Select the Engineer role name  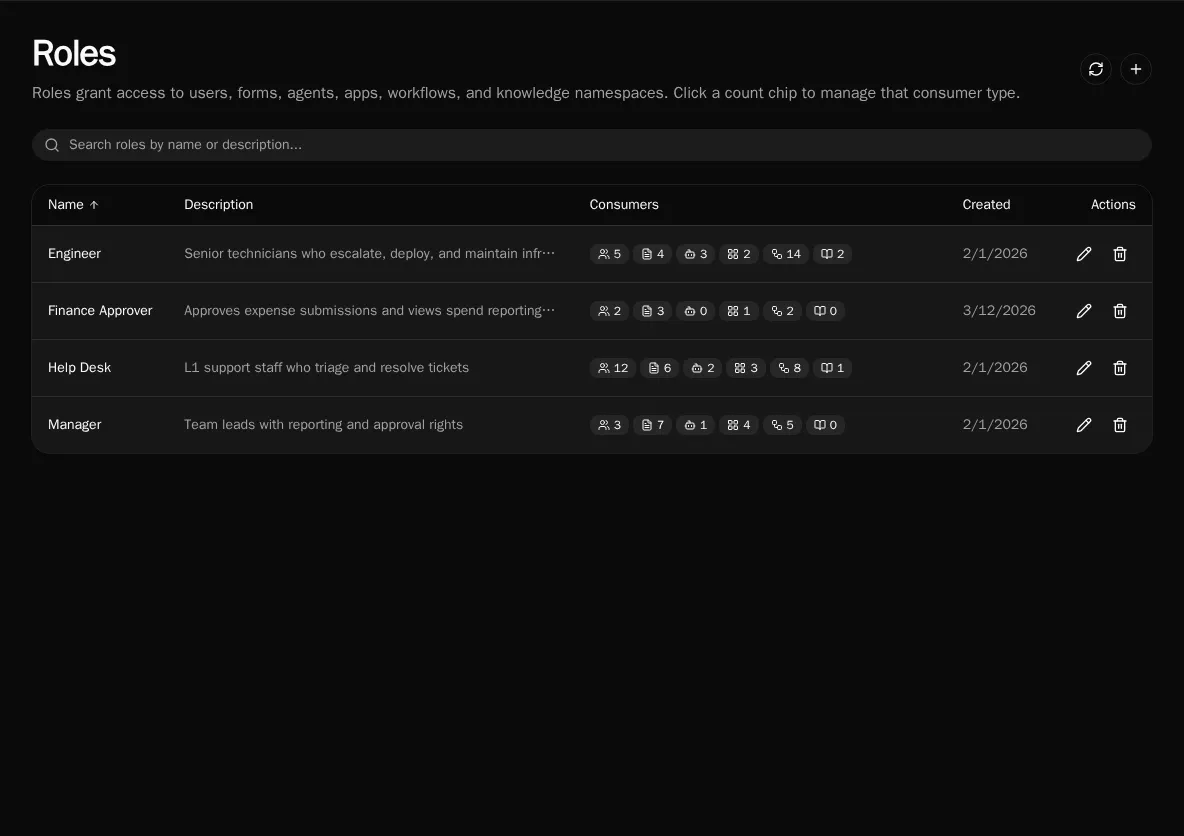pos(74,254)
